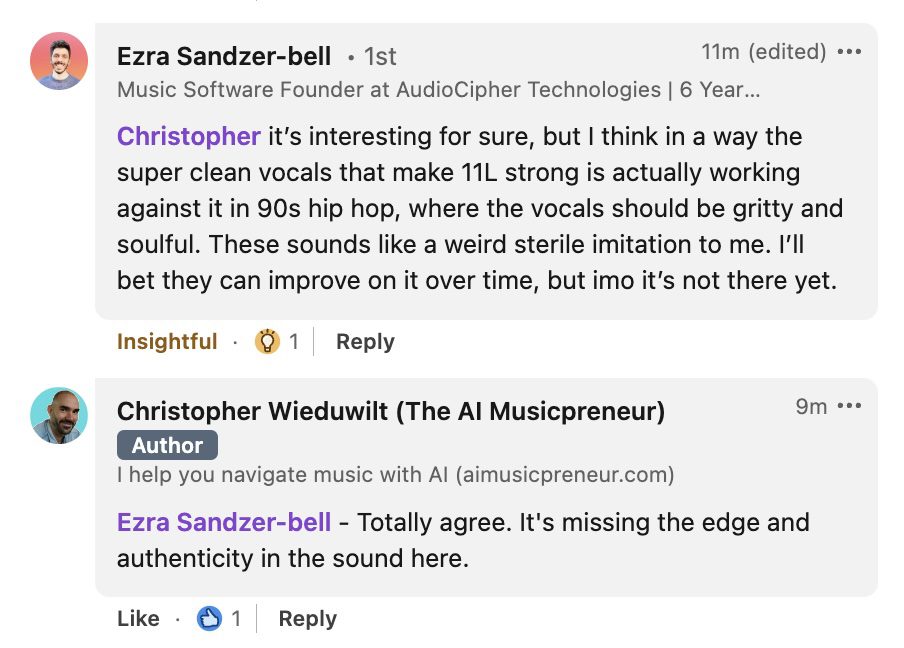The height and width of the screenshot is (648, 904).
Task: Click the 9m timestamp on Christopher's reply
Action: [x=811, y=406]
